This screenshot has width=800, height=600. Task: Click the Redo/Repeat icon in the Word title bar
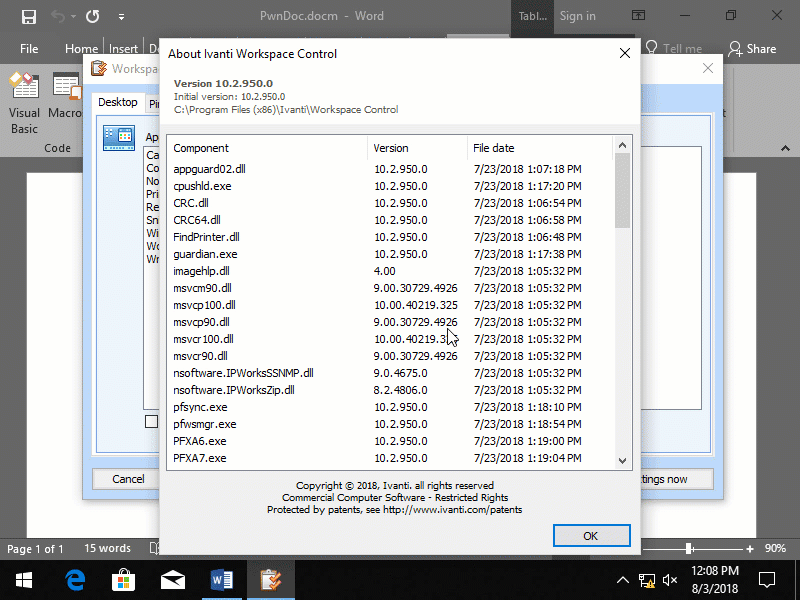pyautogui.click(x=92, y=16)
